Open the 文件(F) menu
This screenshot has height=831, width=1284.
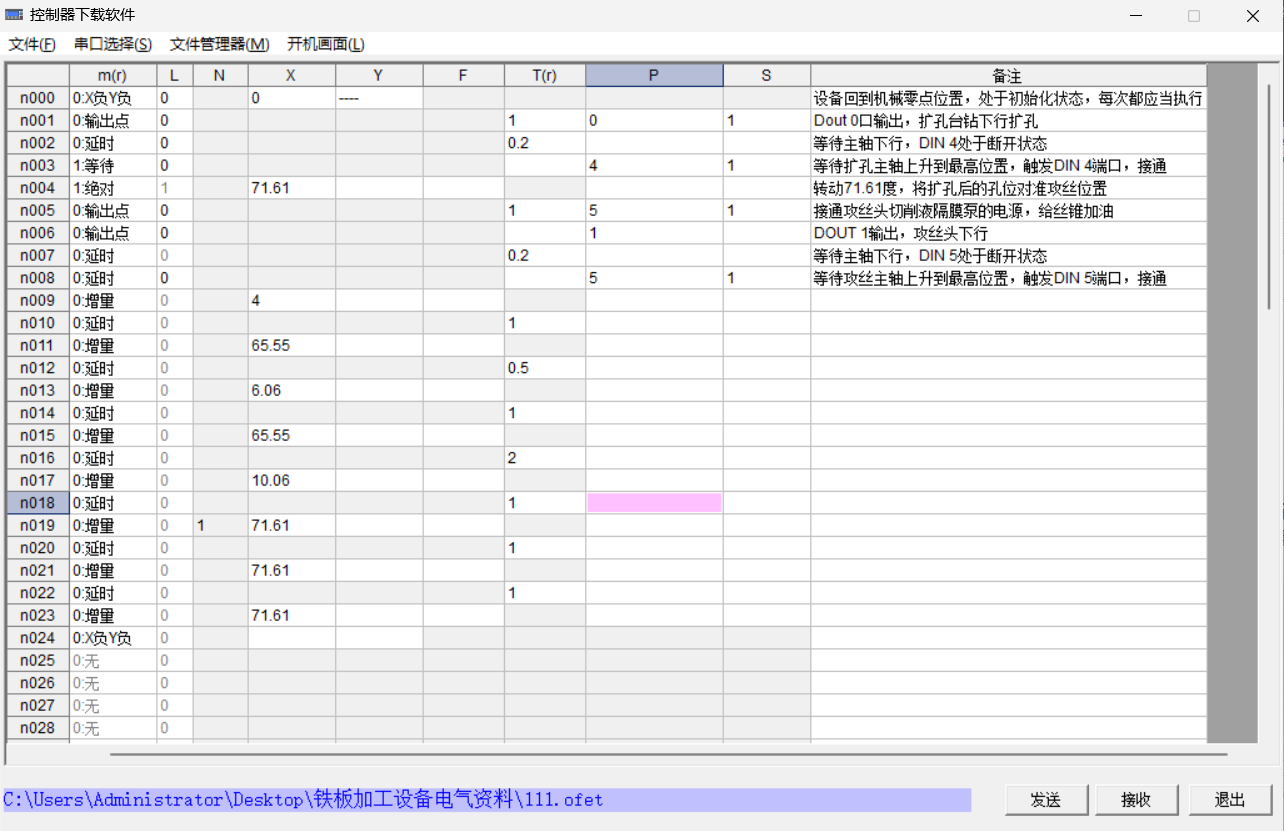[x=32, y=44]
